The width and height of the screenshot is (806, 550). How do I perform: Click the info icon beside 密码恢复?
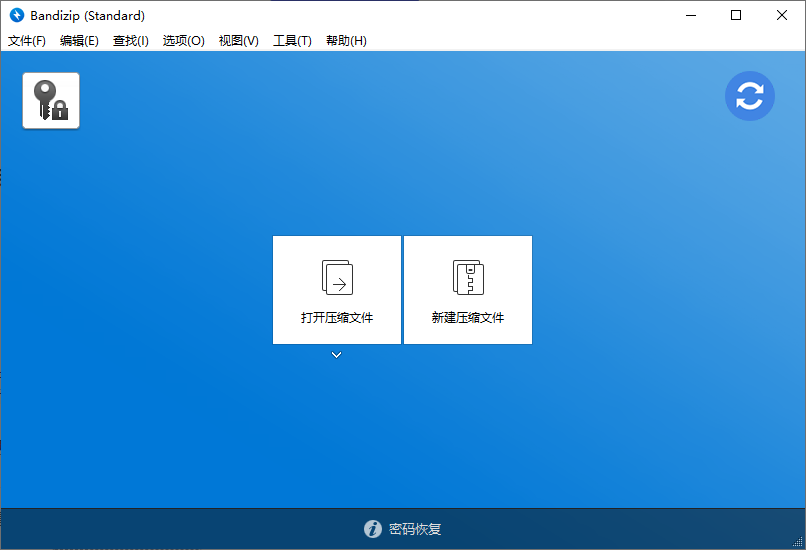373,528
